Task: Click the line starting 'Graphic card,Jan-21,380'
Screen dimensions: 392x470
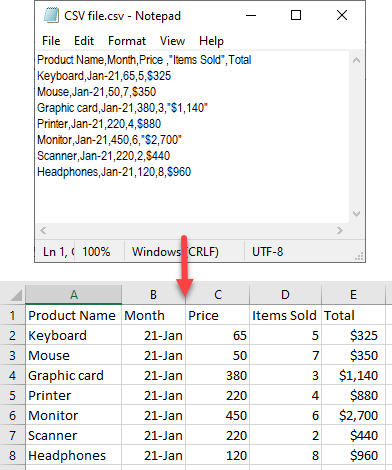Action: point(122,108)
